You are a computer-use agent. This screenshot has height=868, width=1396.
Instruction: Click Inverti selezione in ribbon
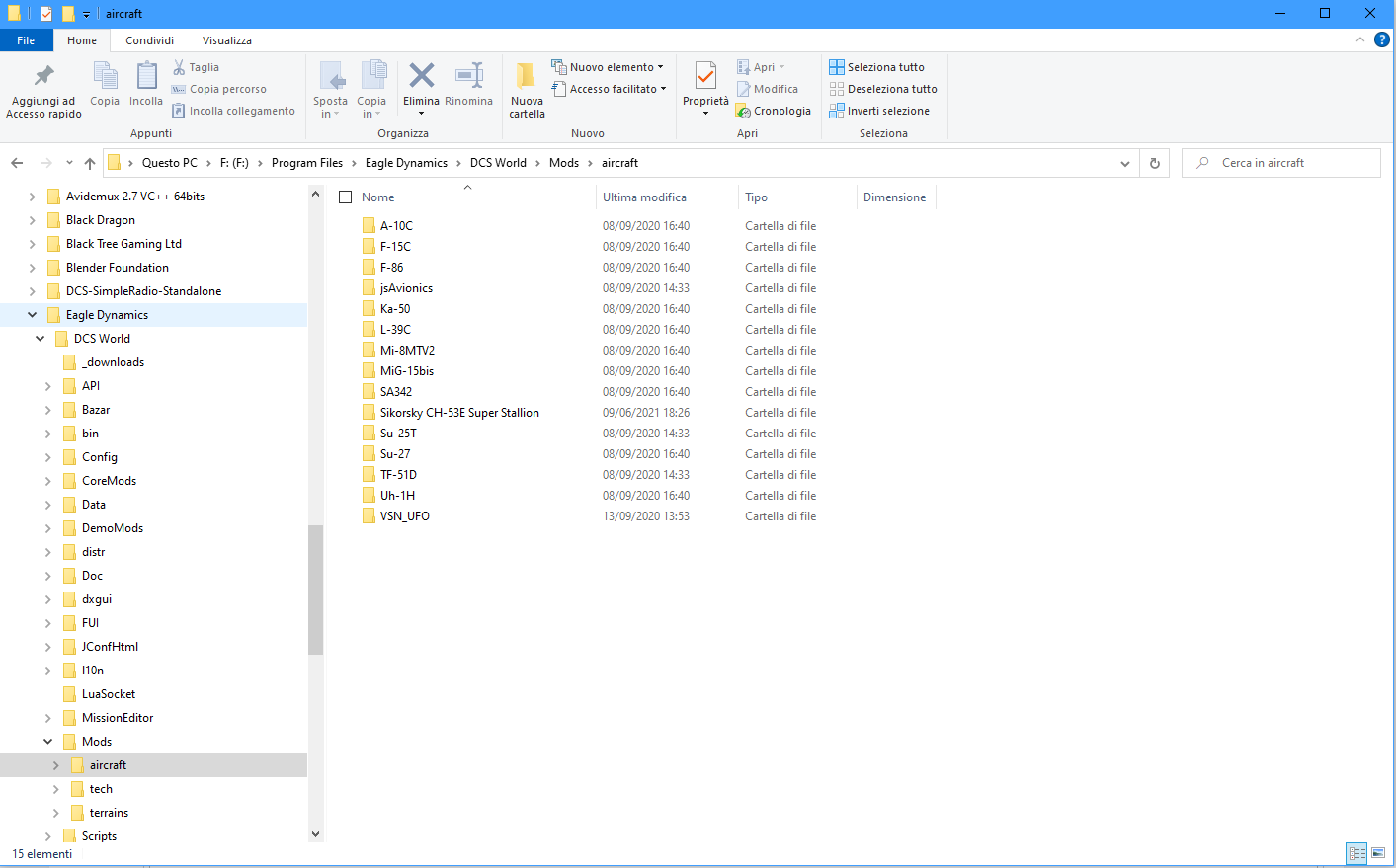[x=879, y=111]
